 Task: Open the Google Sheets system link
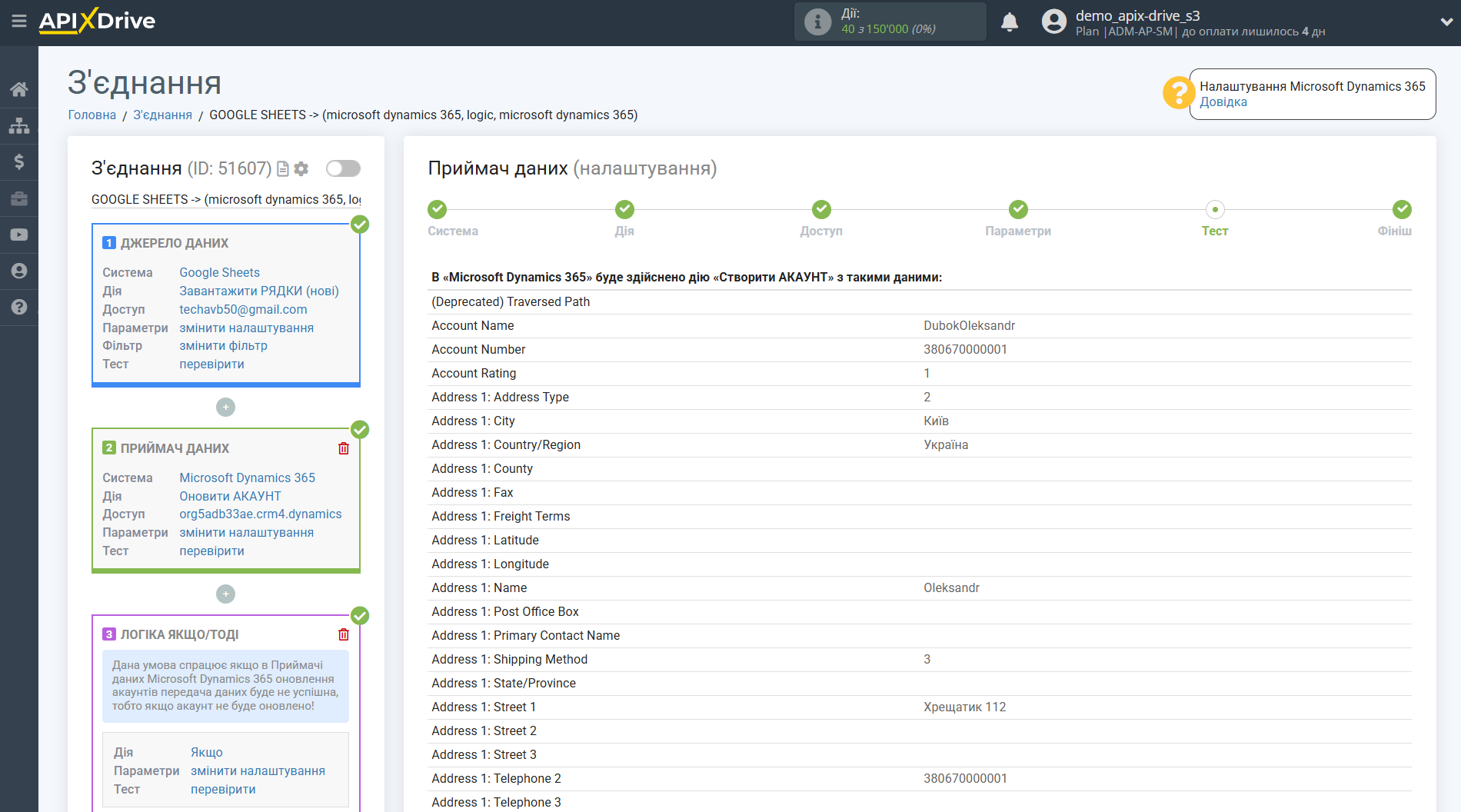[219, 272]
